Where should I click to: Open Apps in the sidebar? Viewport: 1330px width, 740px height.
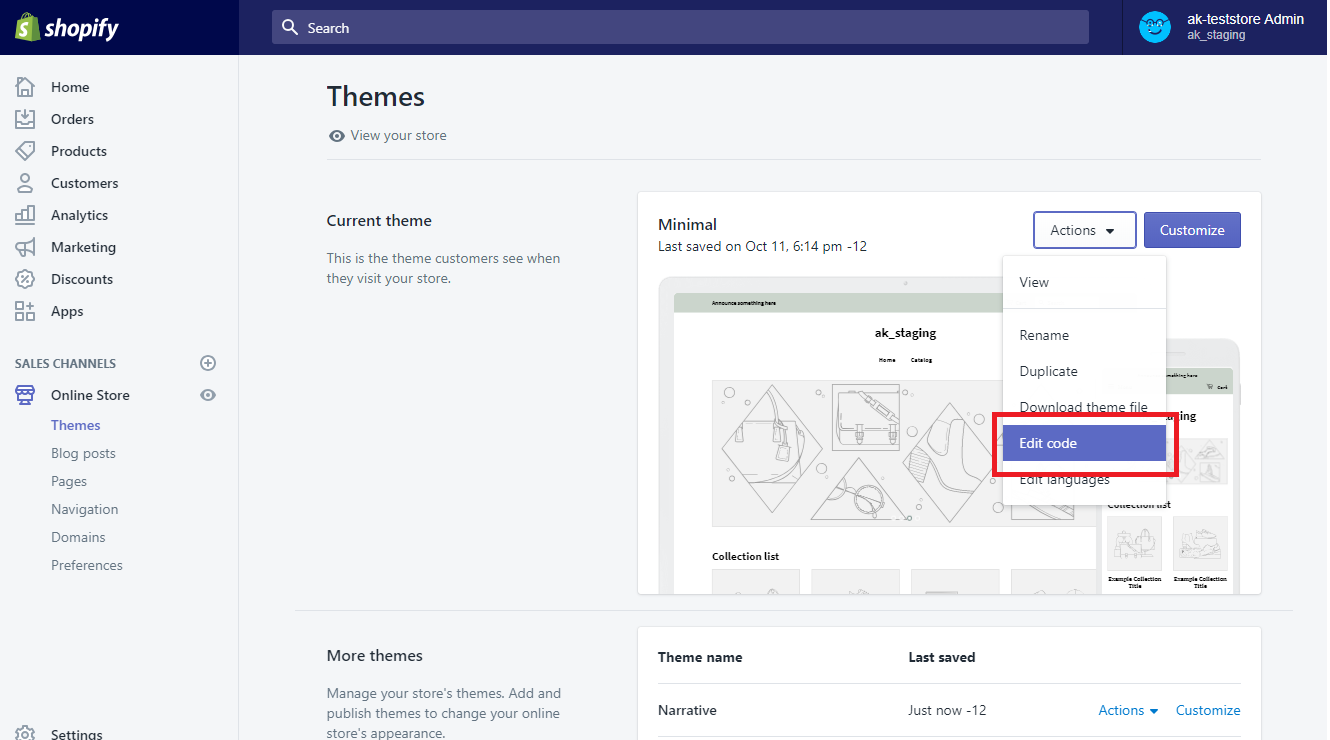tap(67, 311)
